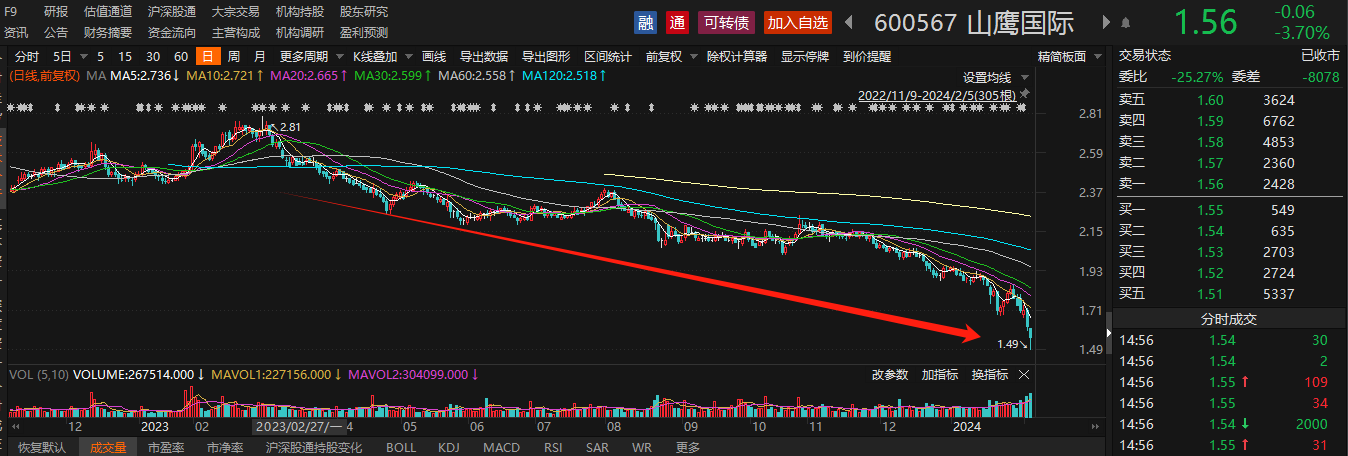Click the 区间统计 range statistics button
The image size is (1348, 456).
coord(608,57)
